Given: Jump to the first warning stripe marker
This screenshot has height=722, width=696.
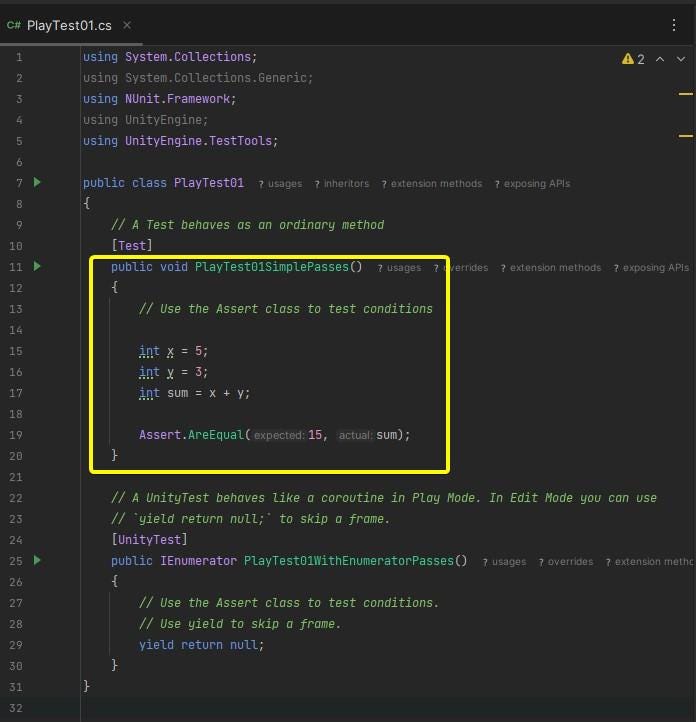Looking at the screenshot, I should click(685, 94).
